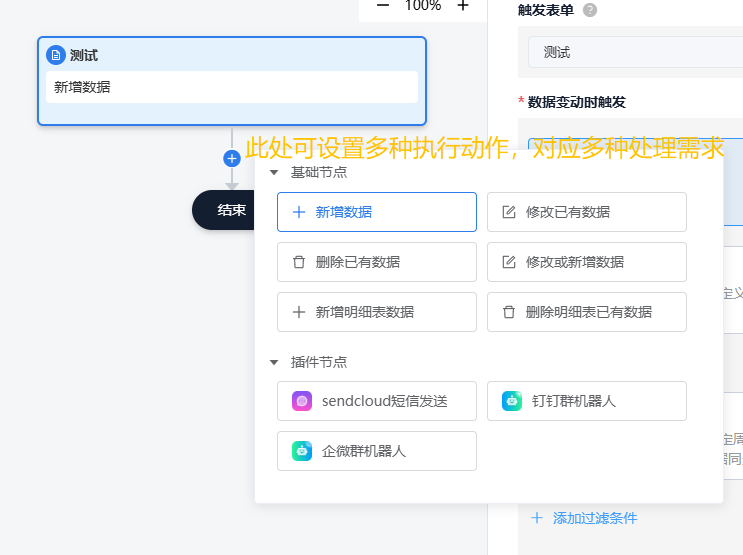Click the document icon on 测试 node
Screen dimensions: 743x555
pos(56,55)
